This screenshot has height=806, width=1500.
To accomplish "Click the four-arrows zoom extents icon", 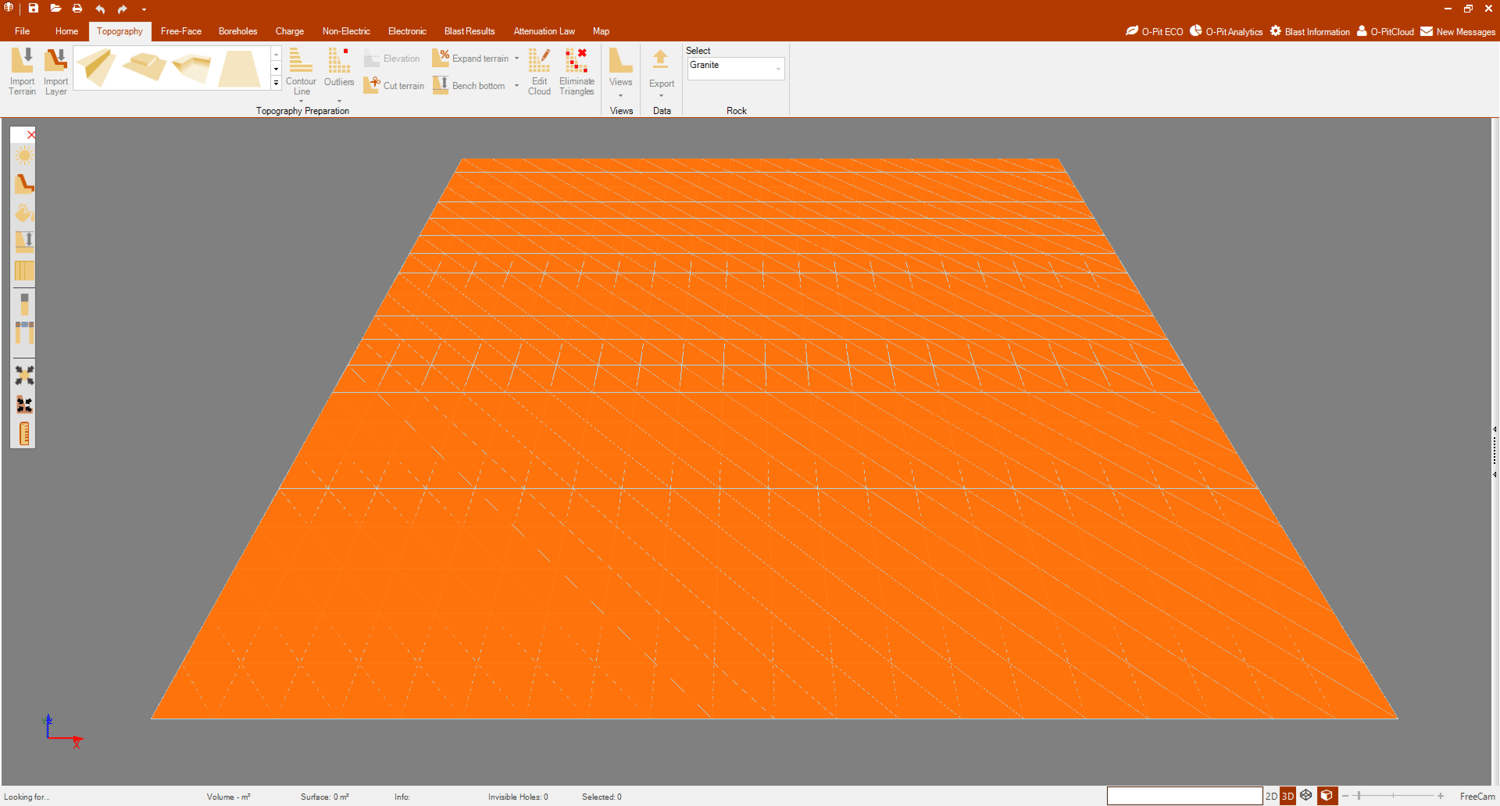I will pyautogui.click(x=24, y=375).
